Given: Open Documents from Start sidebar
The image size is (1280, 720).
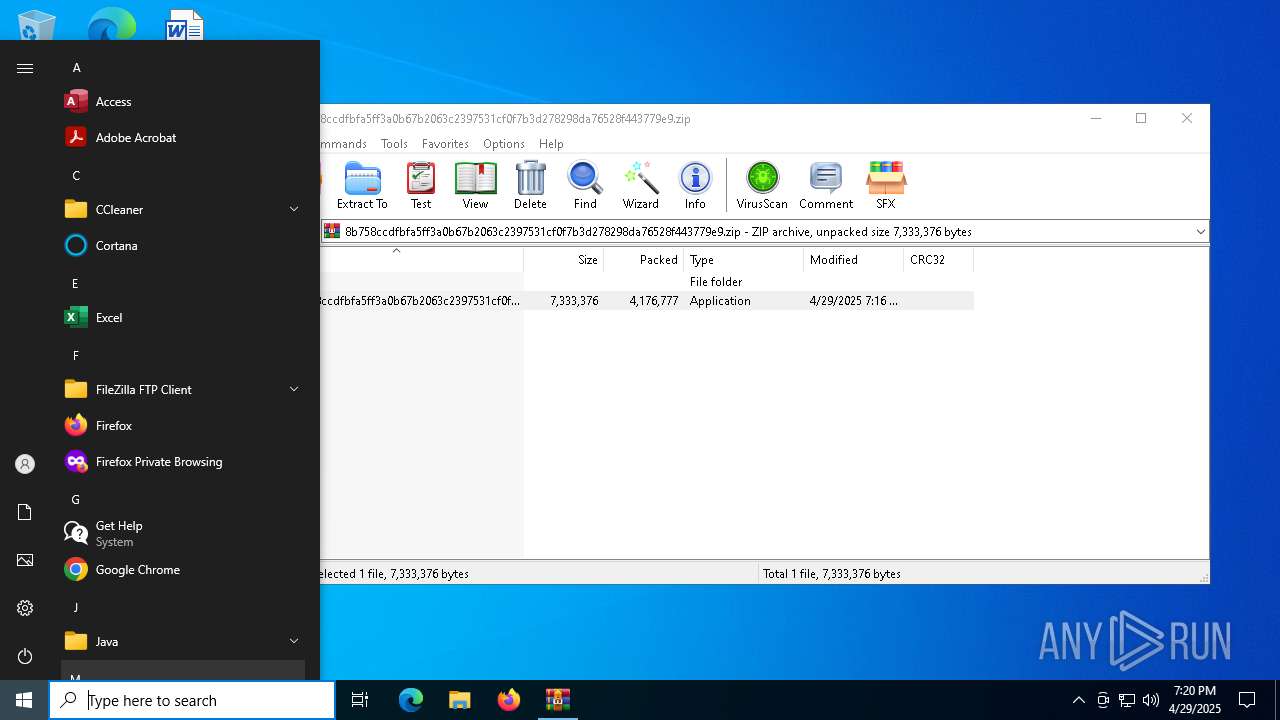Looking at the screenshot, I should pos(25,512).
